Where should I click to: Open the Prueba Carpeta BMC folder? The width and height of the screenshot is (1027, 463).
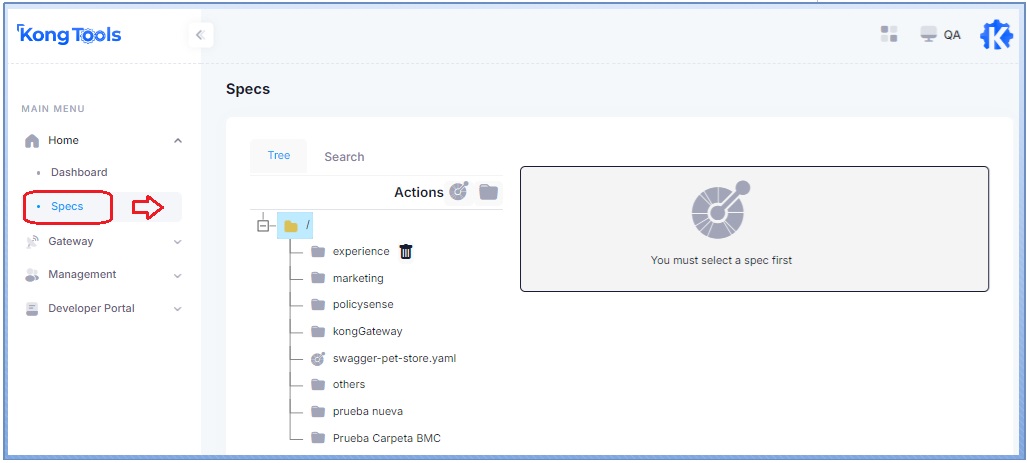pyautogui.click(x=386, y=438)
